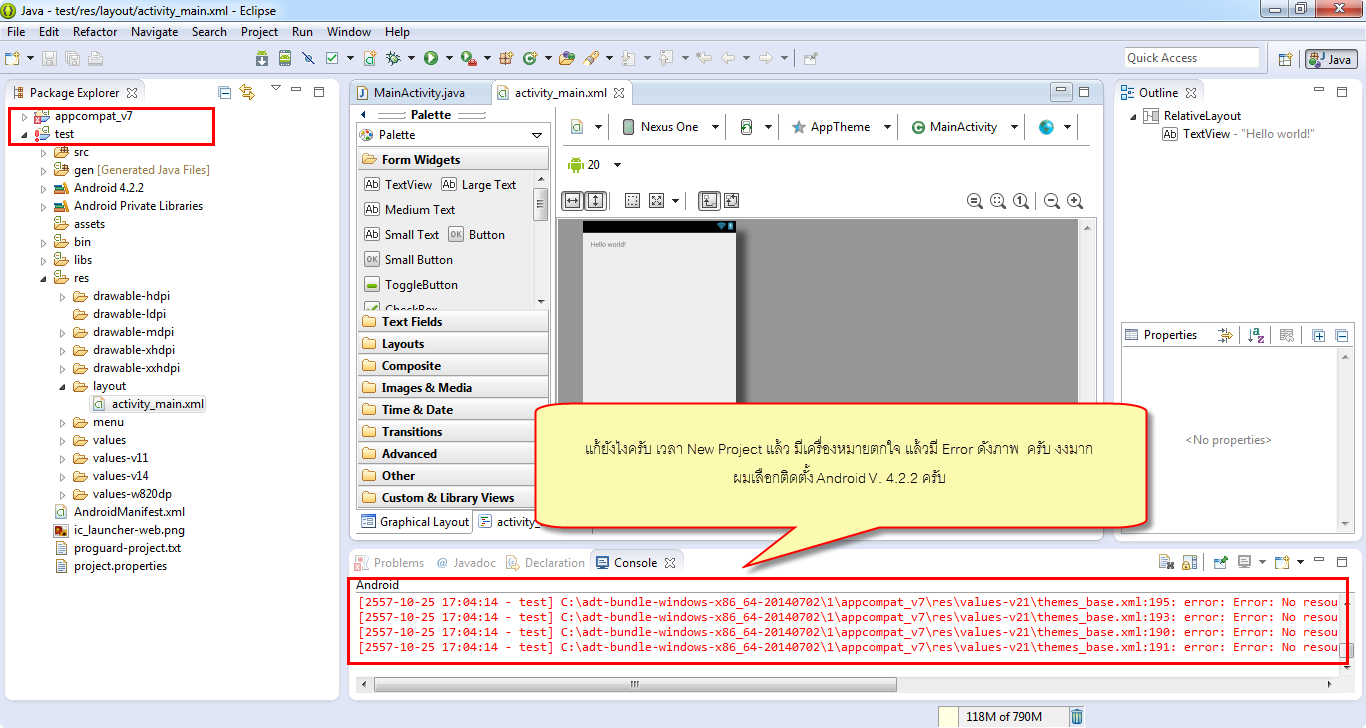
Task: Click Link with Editor icon
Action: coord(247,92)
